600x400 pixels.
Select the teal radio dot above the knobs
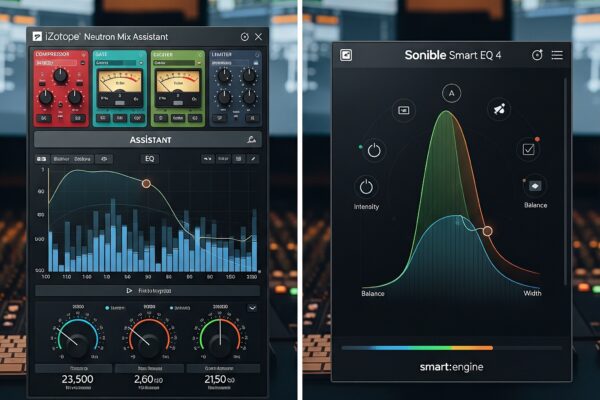click(107, 308)
